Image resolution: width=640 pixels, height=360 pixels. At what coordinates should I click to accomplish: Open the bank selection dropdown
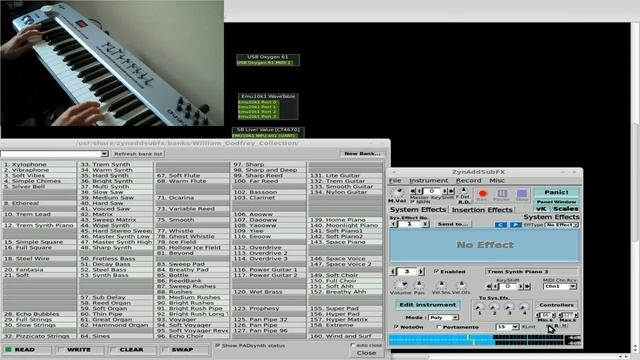pos(104,153)
